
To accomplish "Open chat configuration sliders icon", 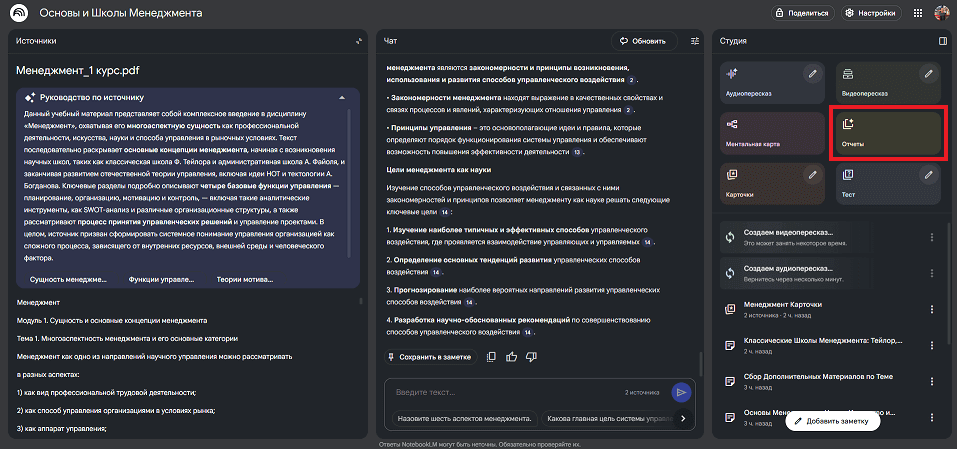I will pos(695,41).
